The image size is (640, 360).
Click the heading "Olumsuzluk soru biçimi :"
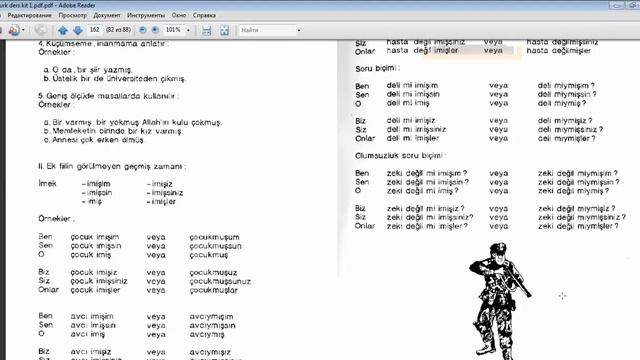(x=401, y=156)
